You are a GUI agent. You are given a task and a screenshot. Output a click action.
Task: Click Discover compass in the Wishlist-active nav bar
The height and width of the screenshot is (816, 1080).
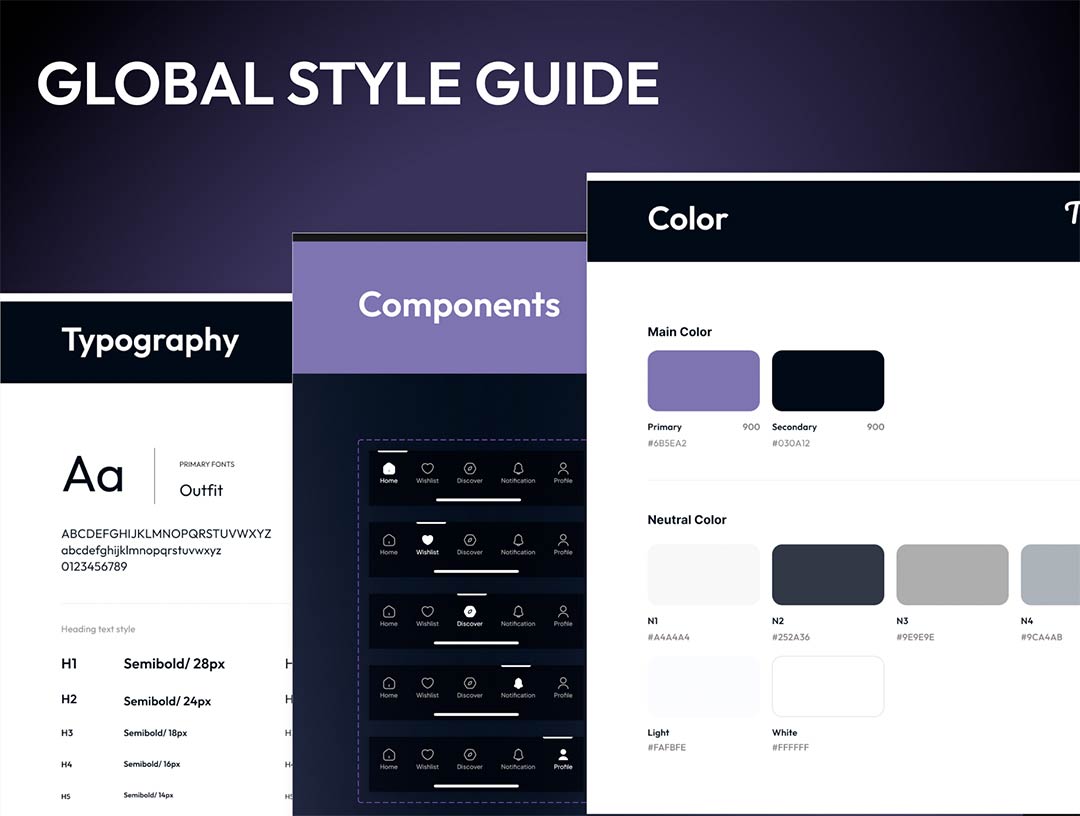(469, 540)
